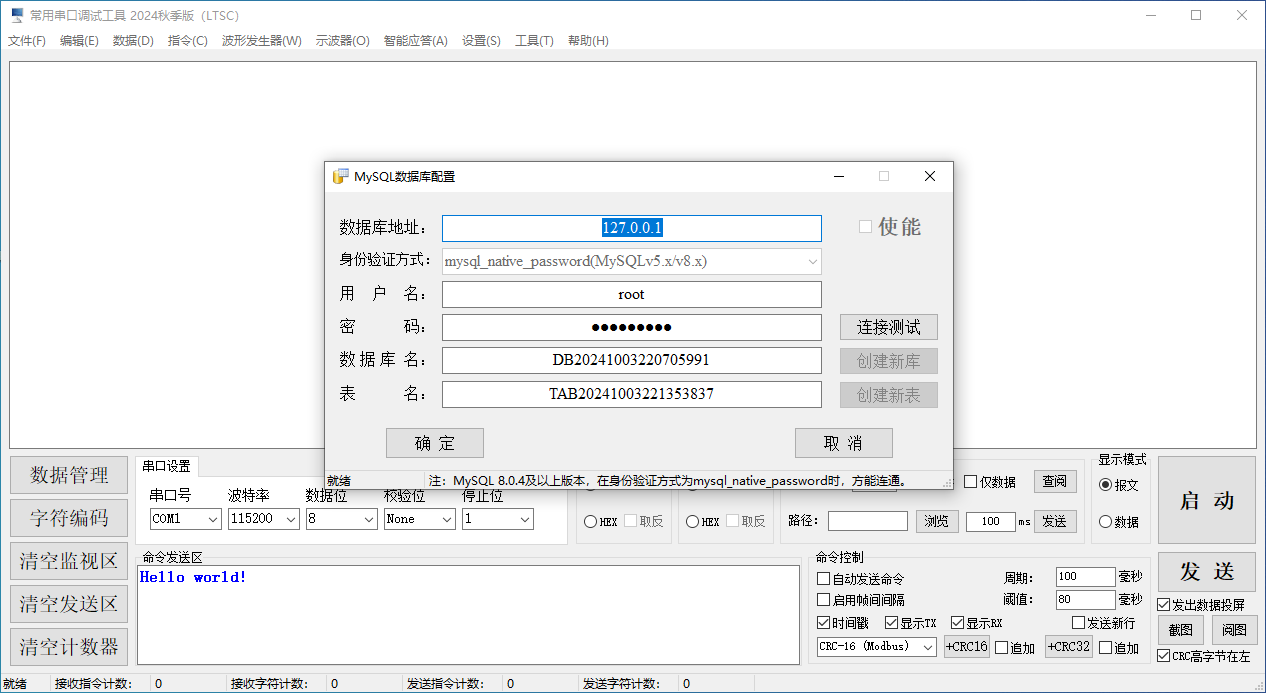The width and height of the screenshot is (1266, 693).
Task: Click into the 数据库名 input field
Action: (631, 360)
